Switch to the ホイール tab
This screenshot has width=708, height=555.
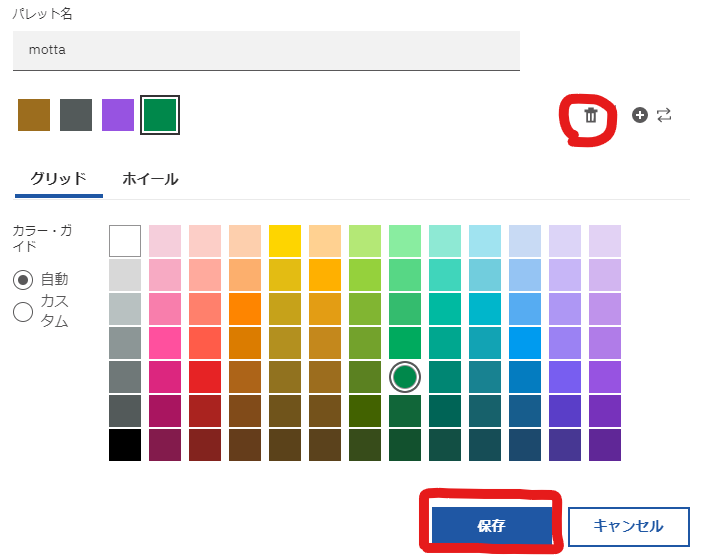pos(150,179)
